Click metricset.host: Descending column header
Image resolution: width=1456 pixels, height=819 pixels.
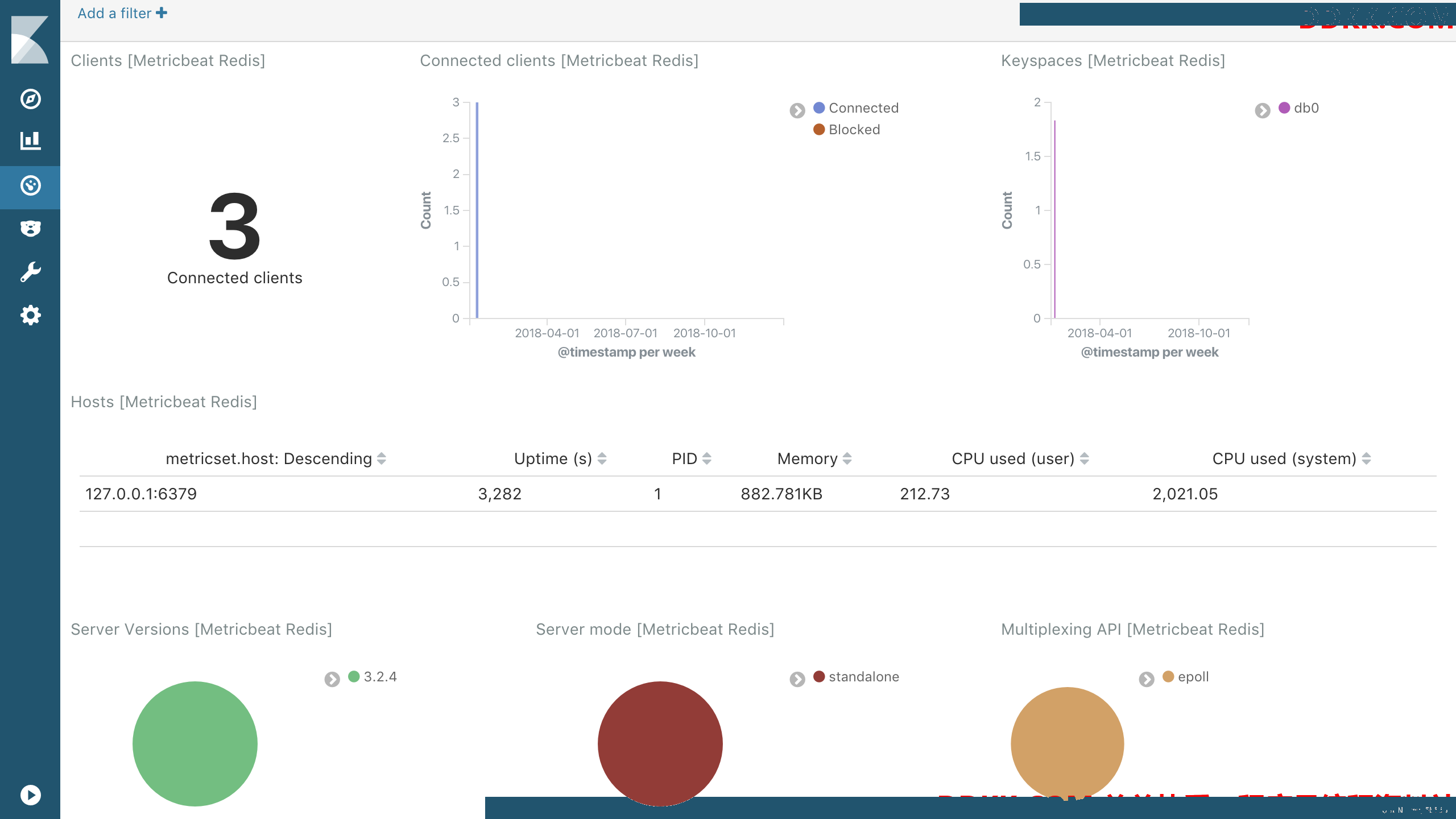268,459
